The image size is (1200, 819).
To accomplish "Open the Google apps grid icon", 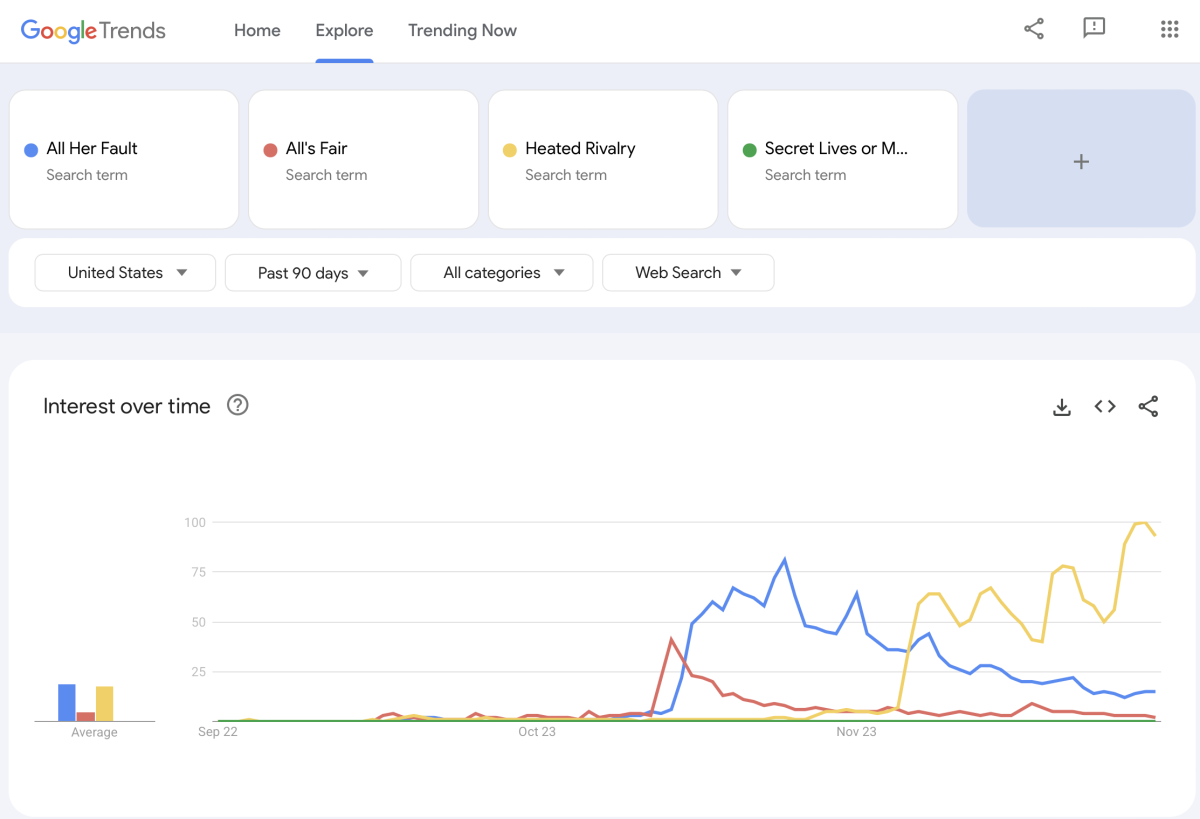I will (x=1169, y=29).
